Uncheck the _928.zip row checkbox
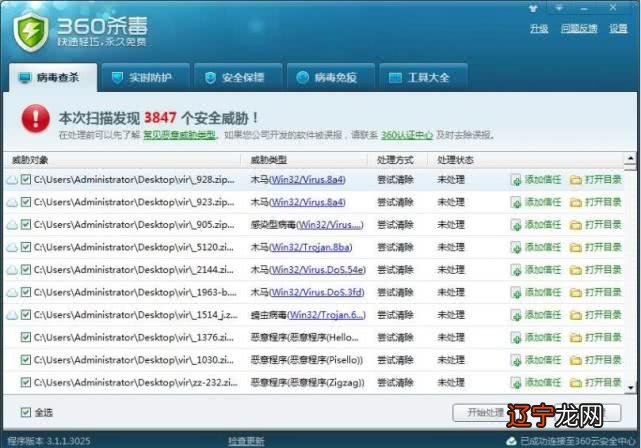This screenshot has height=448, width=641. [26, 179]
